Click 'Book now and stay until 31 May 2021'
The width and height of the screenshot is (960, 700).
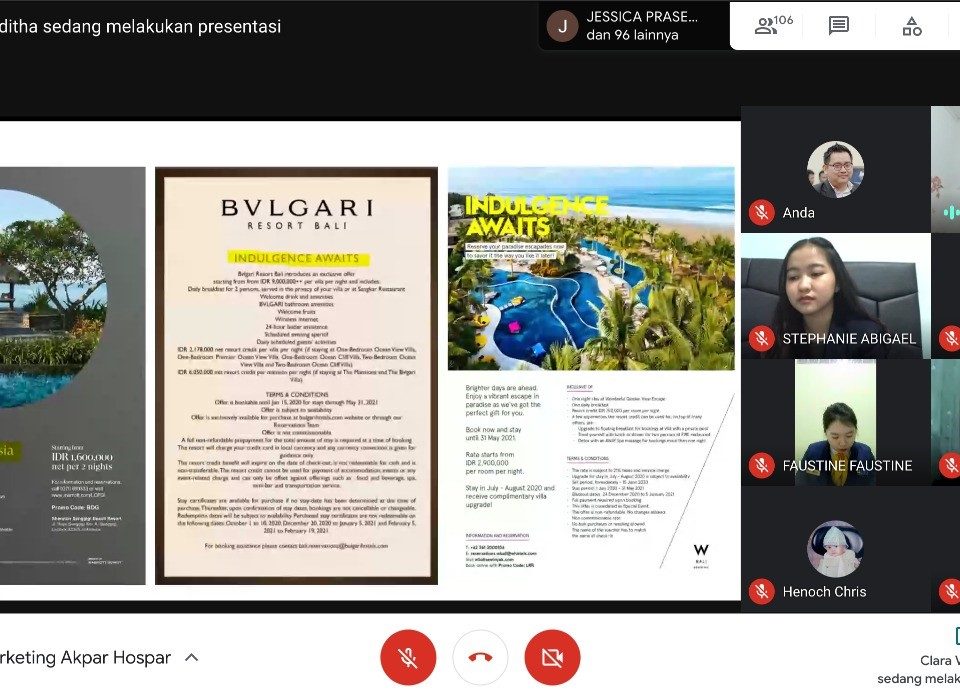click(x=493, y=434)
